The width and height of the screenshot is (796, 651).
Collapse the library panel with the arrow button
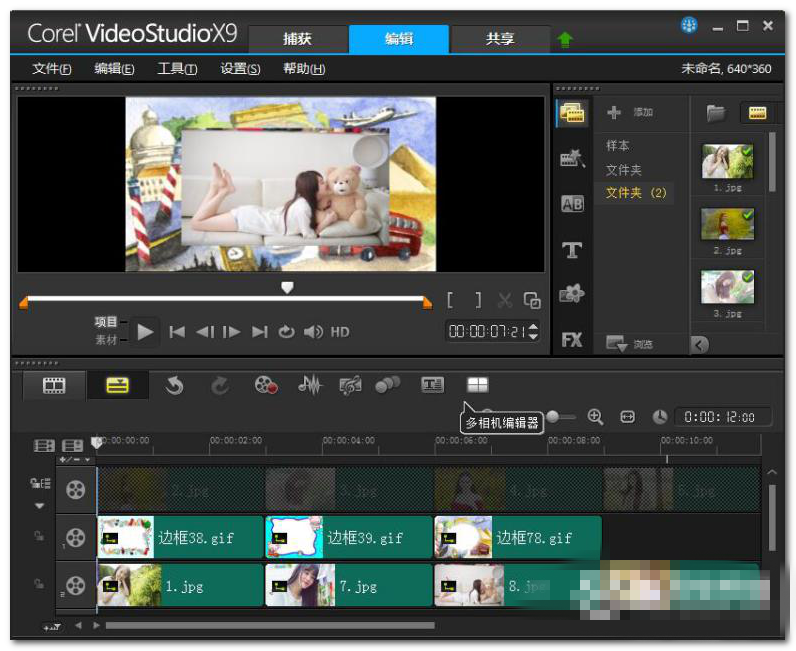(700, 345)
